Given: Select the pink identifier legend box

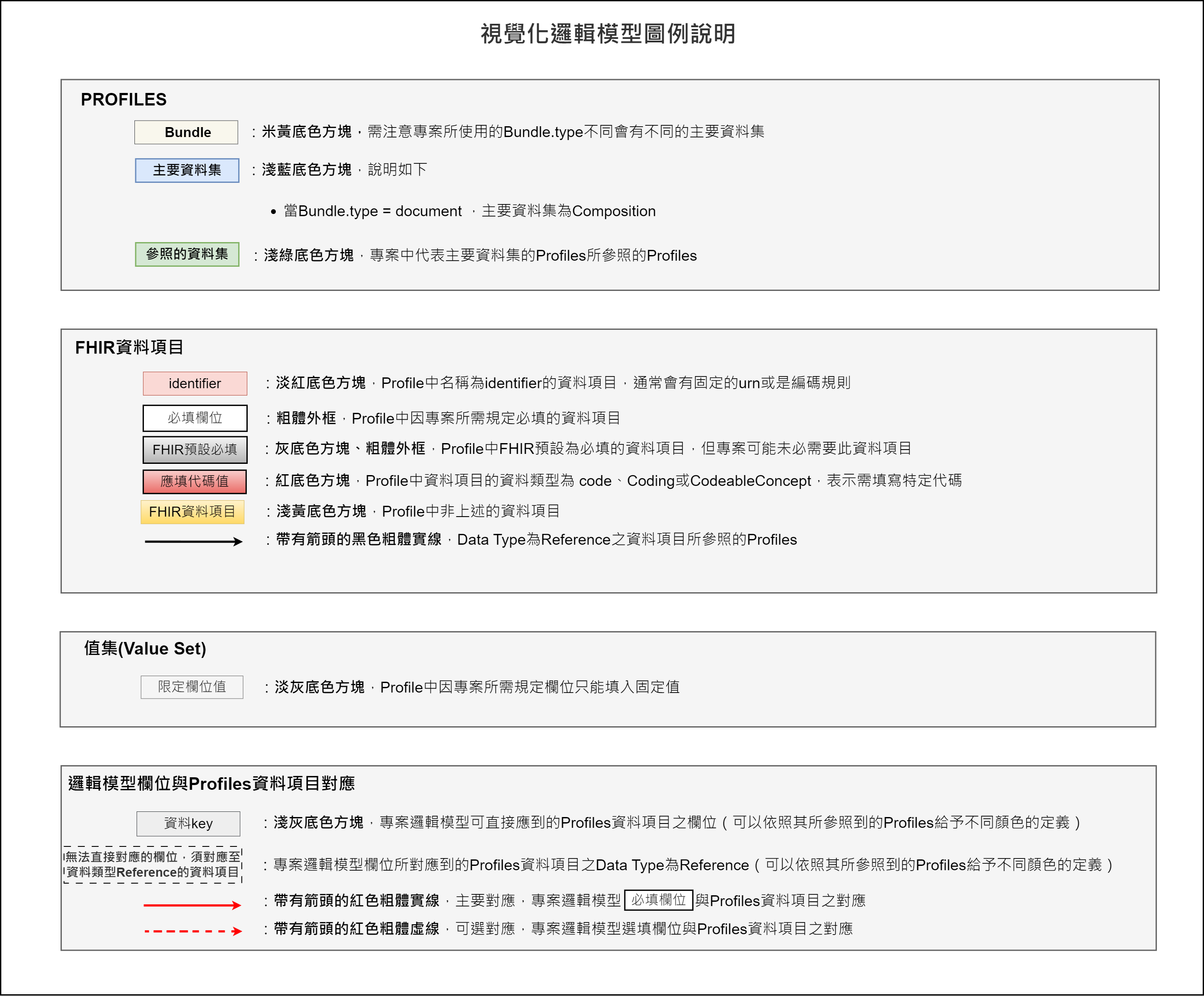Looking at the screenshot, I should coord(195,383).
